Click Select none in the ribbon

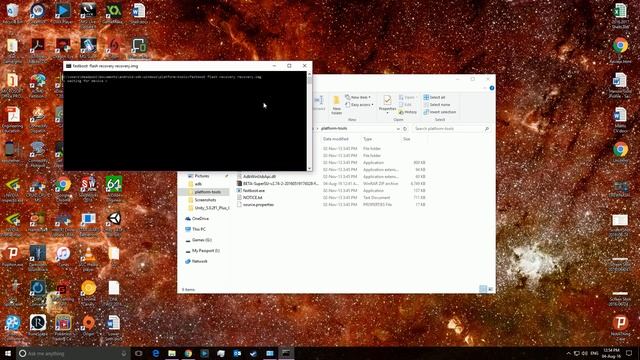[437, 104]
